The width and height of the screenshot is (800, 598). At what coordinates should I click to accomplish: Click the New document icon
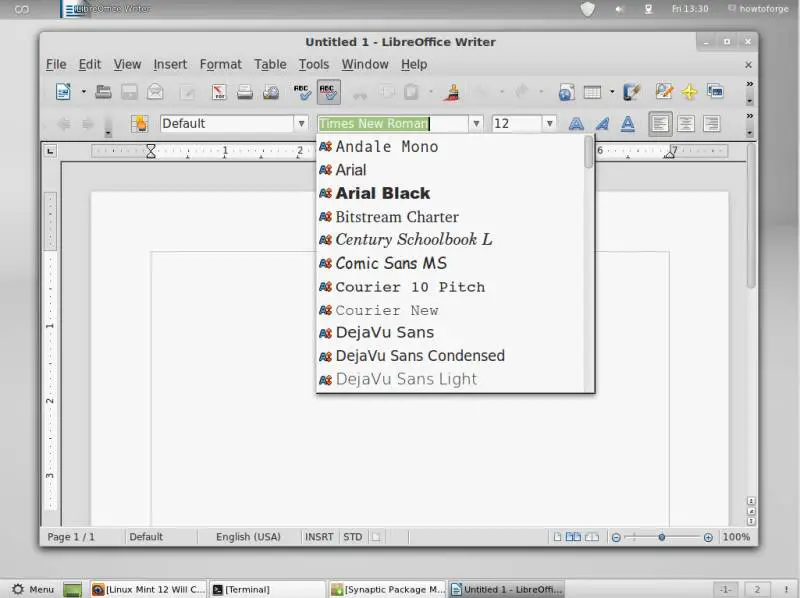pos(63,92)
